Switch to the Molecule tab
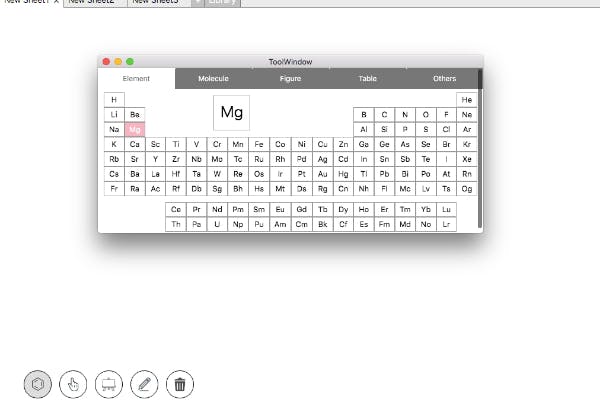Viewport: 600px width, 400px height. tap(213, 78)
